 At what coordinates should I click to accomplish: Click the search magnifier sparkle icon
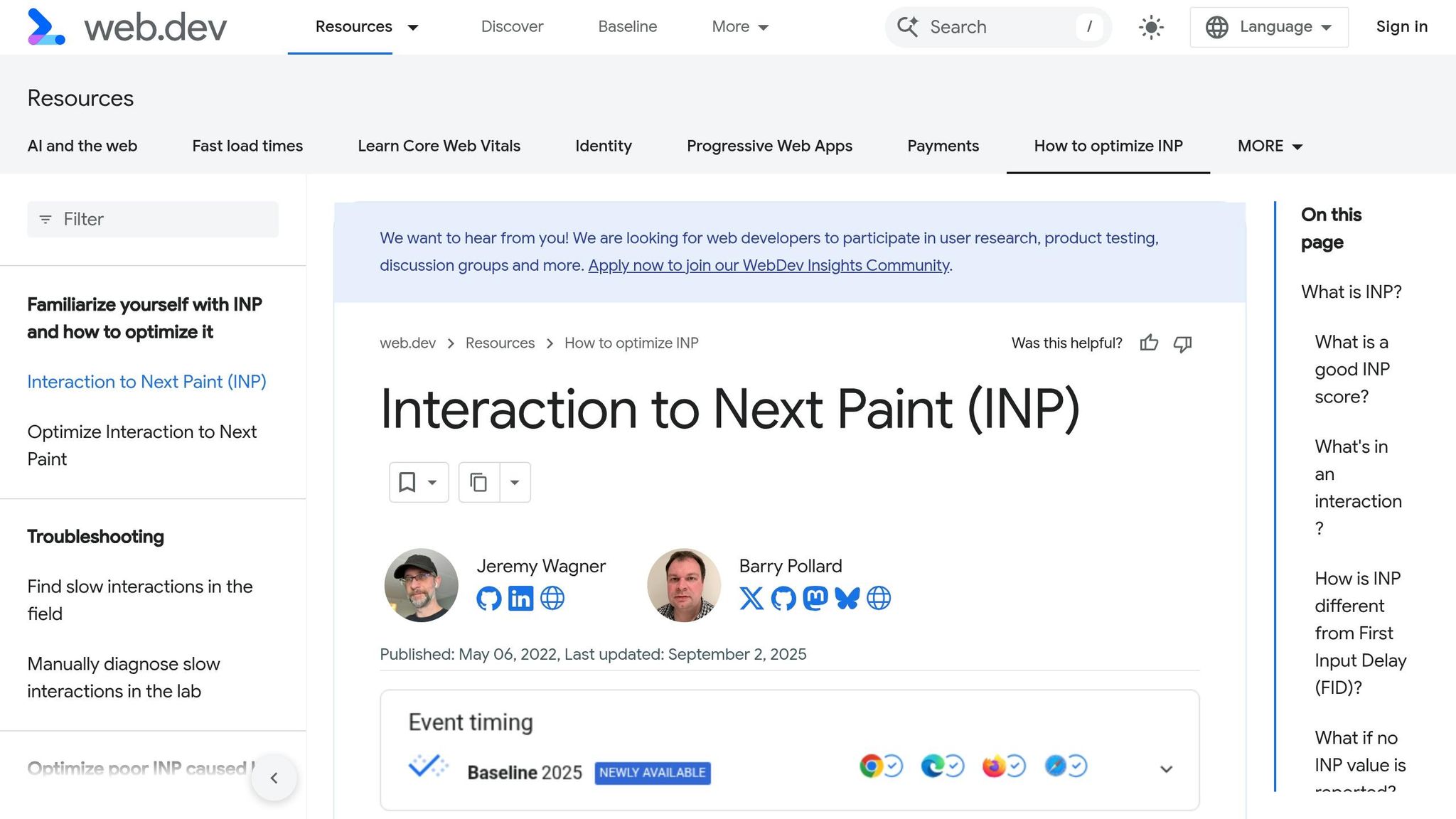pyautogui.click(x=907, y=27)
